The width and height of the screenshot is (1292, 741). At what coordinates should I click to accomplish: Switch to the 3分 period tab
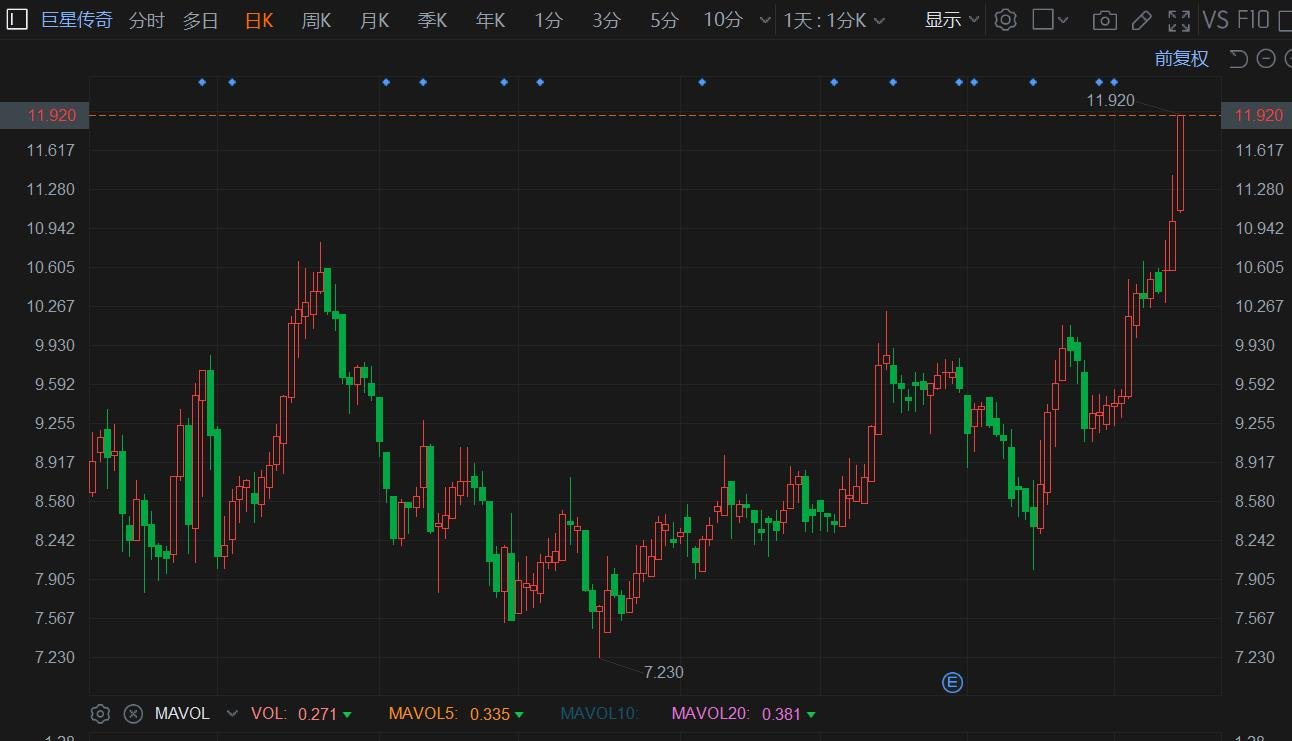[606, 20]
